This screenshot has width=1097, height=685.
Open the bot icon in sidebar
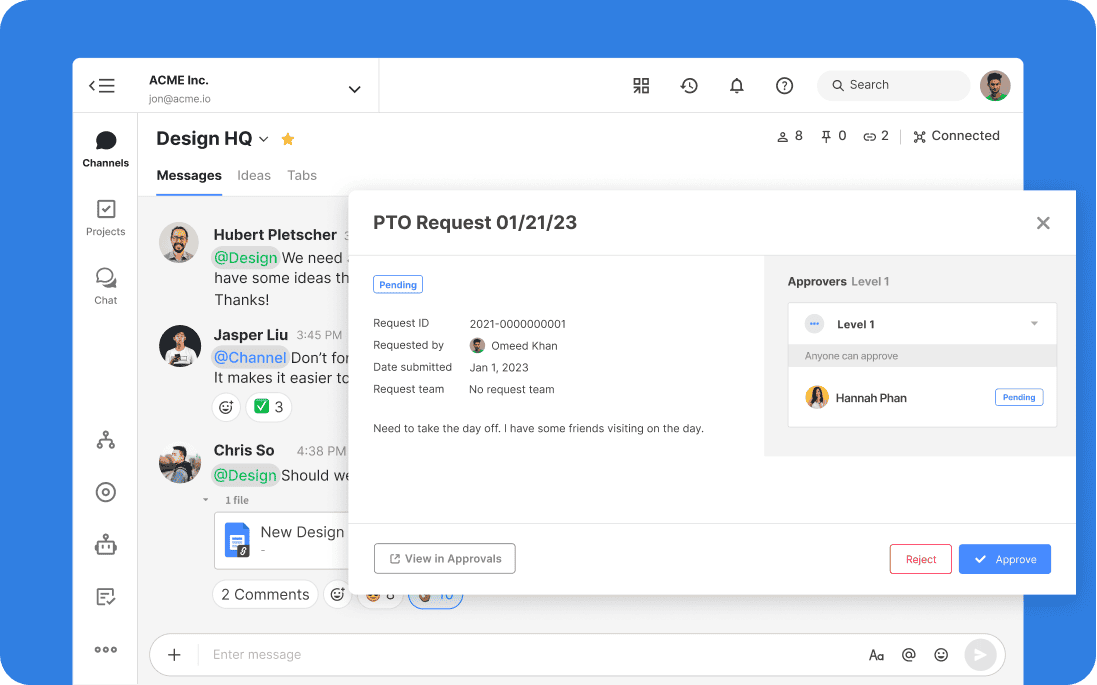(x=106, y=545)
